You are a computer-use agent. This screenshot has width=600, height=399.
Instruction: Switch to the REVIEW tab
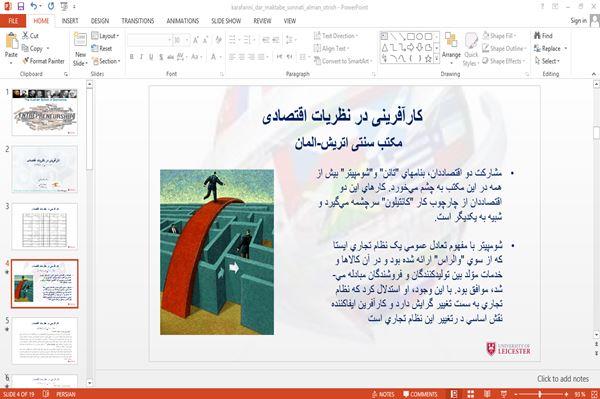tap(262, 21)
